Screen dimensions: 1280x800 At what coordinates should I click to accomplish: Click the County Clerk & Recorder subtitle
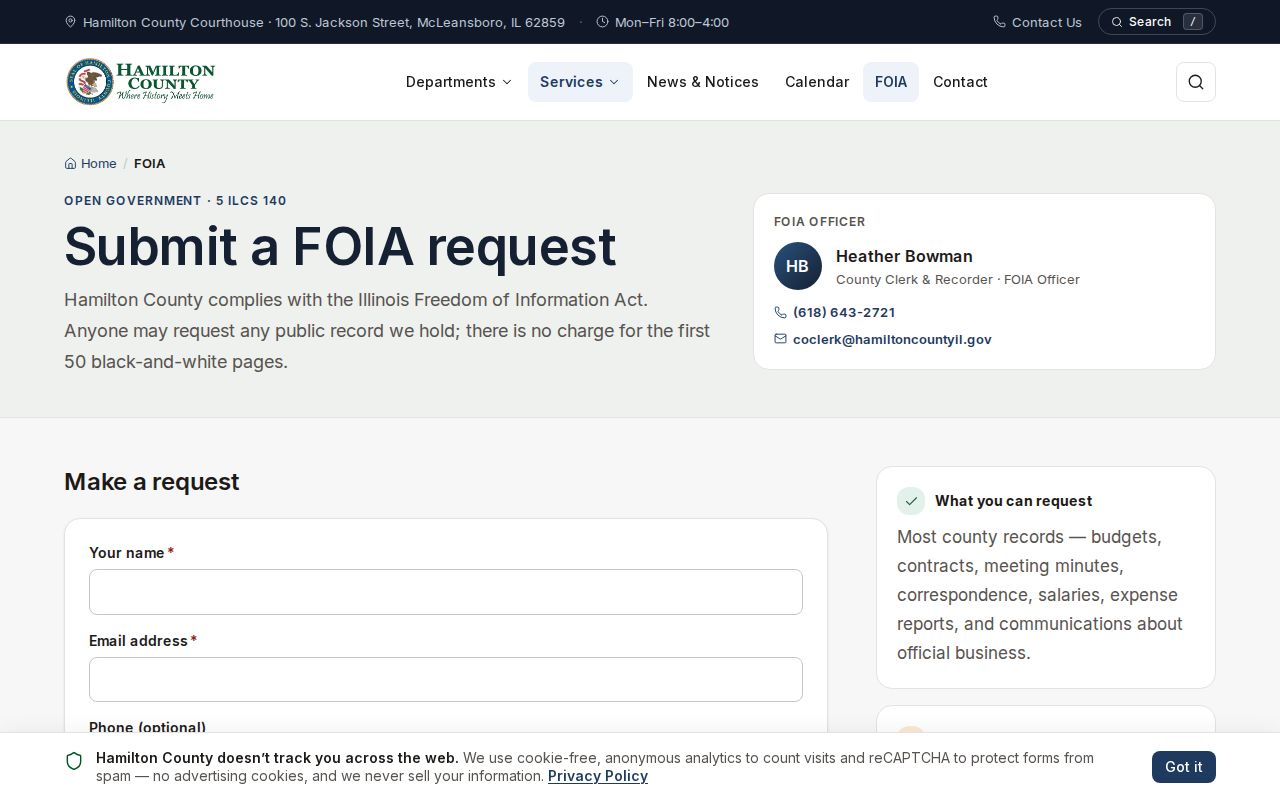958,279
